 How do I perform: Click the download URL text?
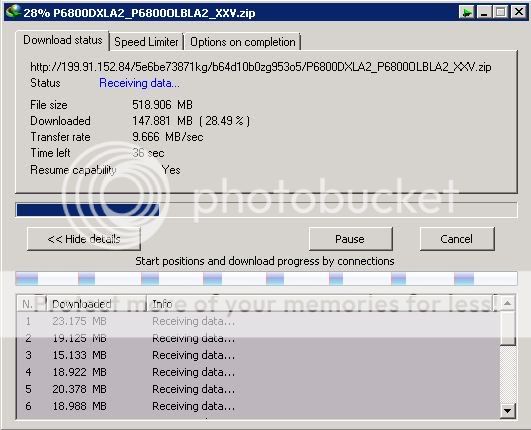[261, 67]
